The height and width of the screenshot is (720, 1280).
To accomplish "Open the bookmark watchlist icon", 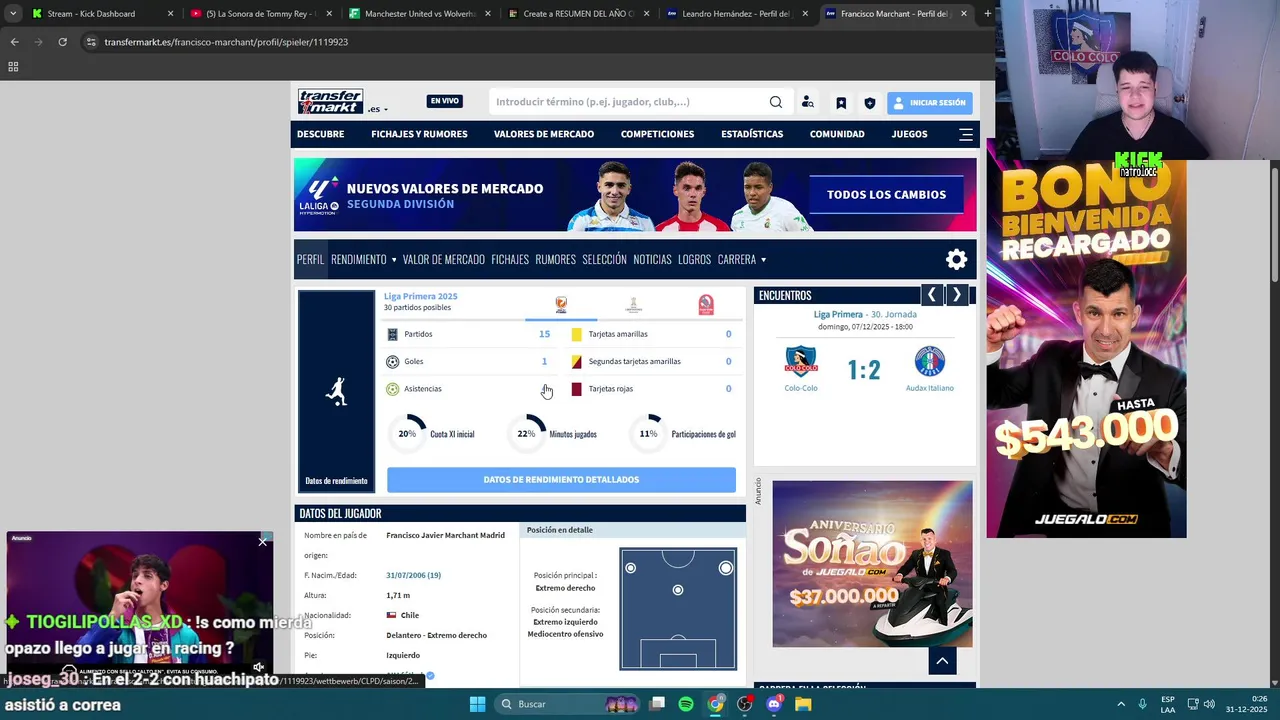I will (841, 103).
